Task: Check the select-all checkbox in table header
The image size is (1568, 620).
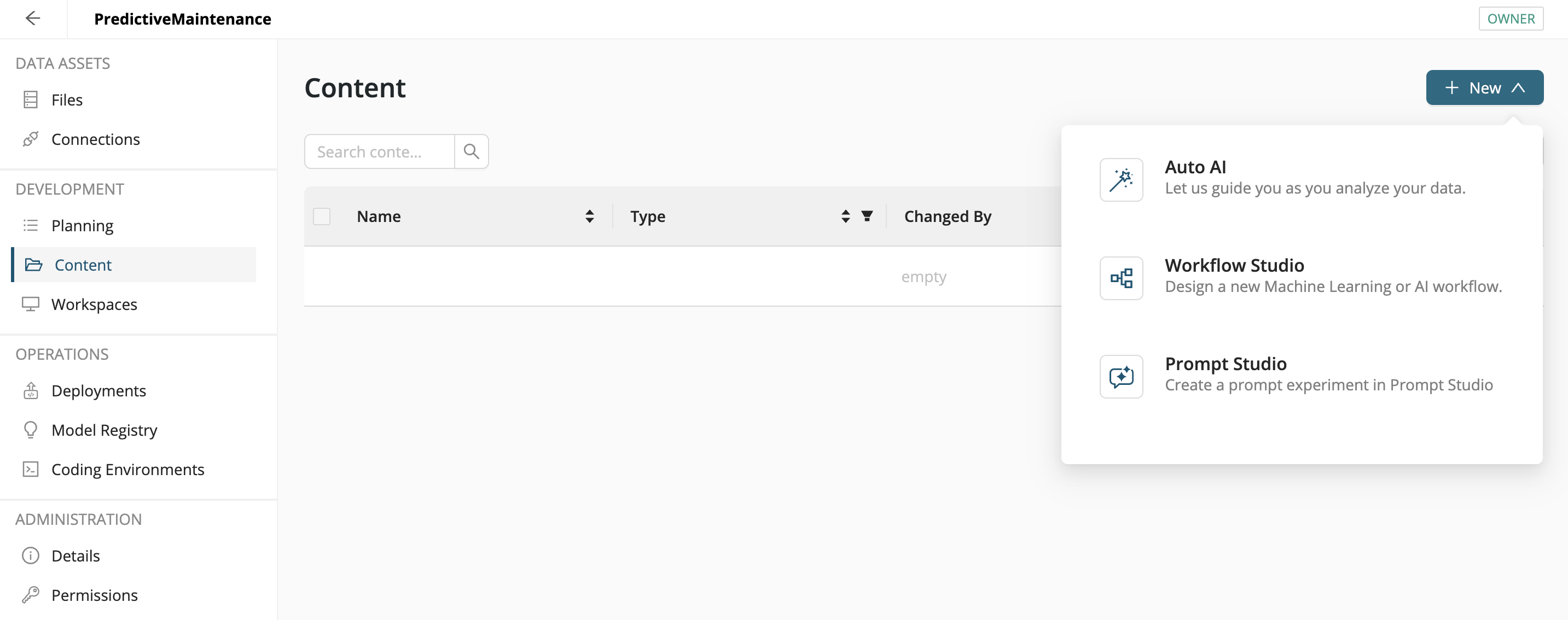Action: (x=321, y=216)
